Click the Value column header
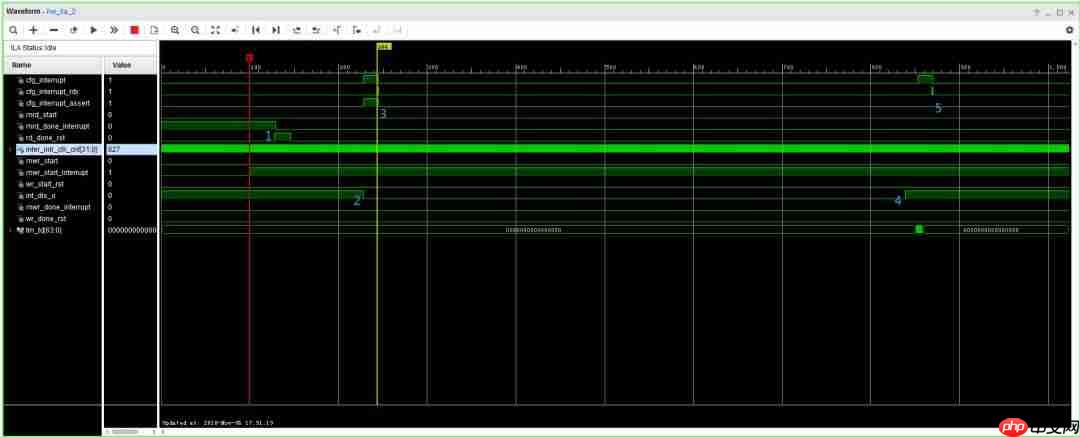1080x437 pixels. 122,64
